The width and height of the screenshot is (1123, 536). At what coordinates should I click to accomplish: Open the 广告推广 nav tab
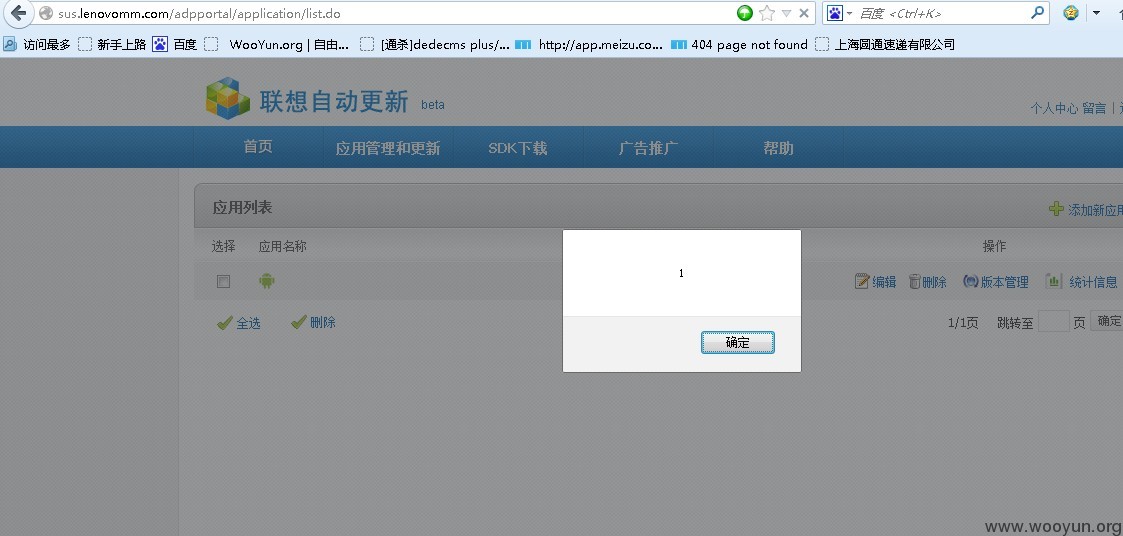[648, 148]
